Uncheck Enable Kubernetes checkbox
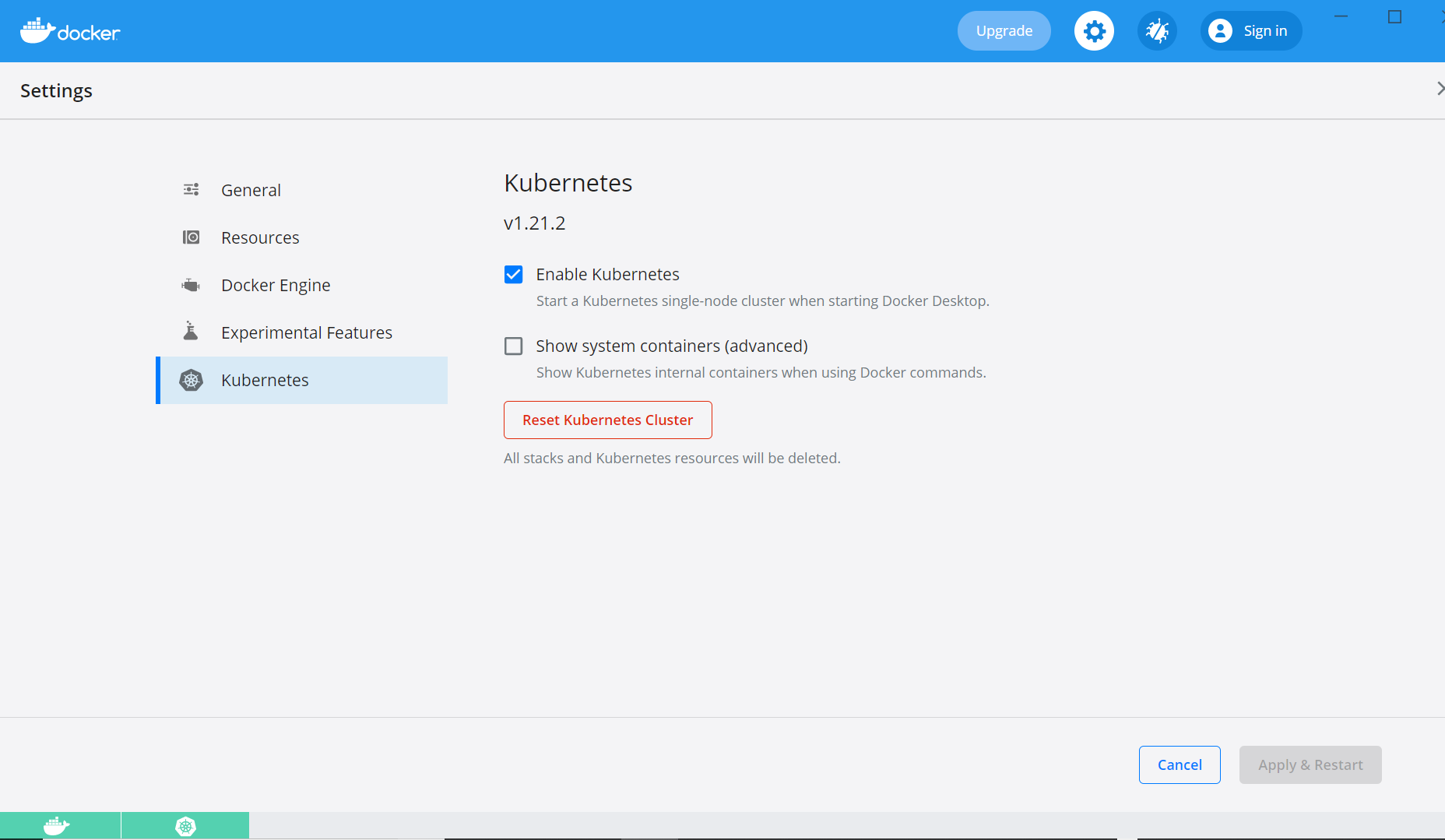The width and height of the screenshot is (1445, 840). point(513,274)
